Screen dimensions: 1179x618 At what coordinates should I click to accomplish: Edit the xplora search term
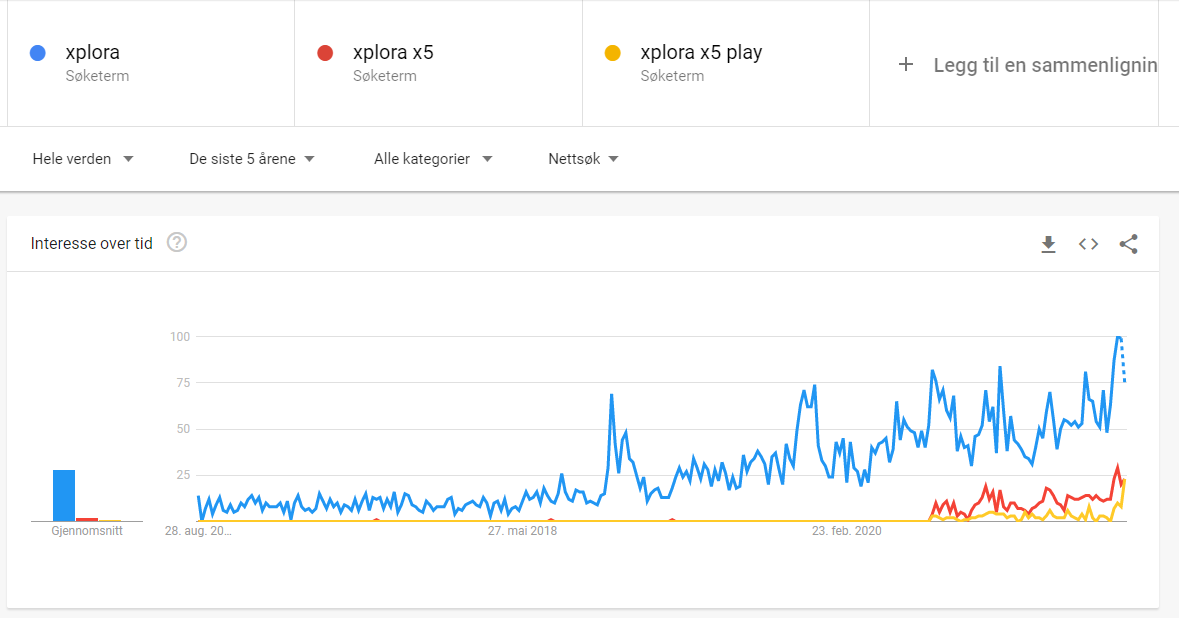coord(92,53)
